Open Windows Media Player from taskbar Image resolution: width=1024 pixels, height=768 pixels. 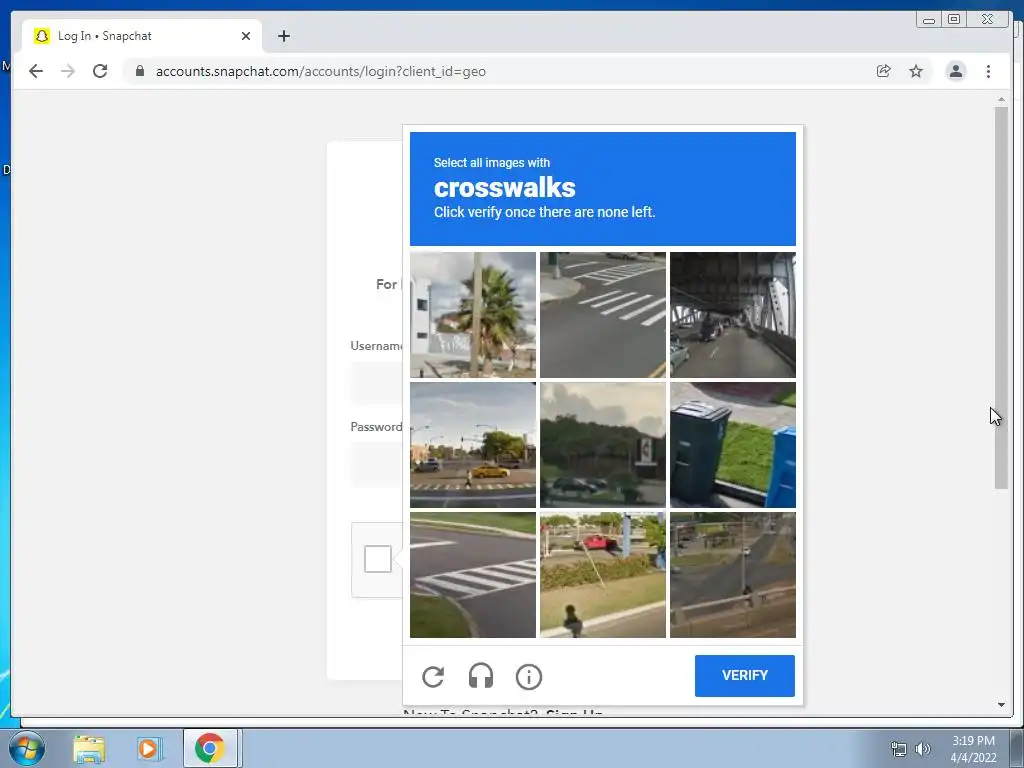click(x=149, y=748)
